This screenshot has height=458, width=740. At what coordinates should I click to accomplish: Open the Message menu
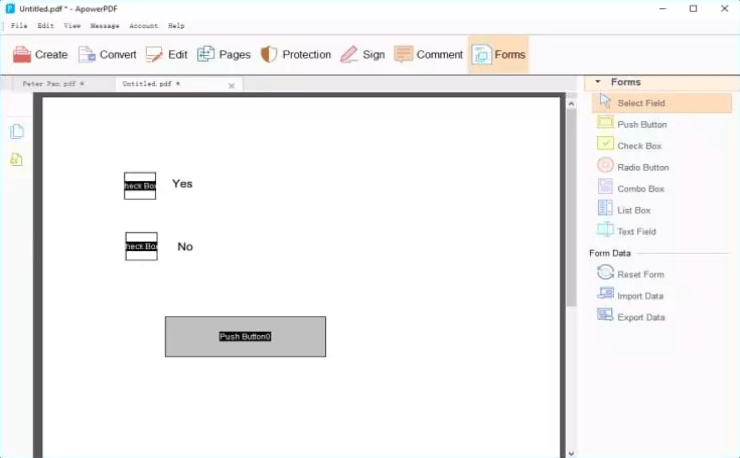pyautogui.click(x=105, y=26)
